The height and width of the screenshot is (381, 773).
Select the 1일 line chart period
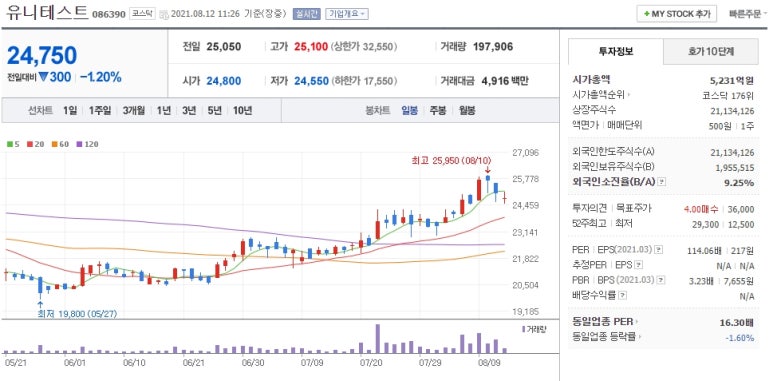[70, 110]
